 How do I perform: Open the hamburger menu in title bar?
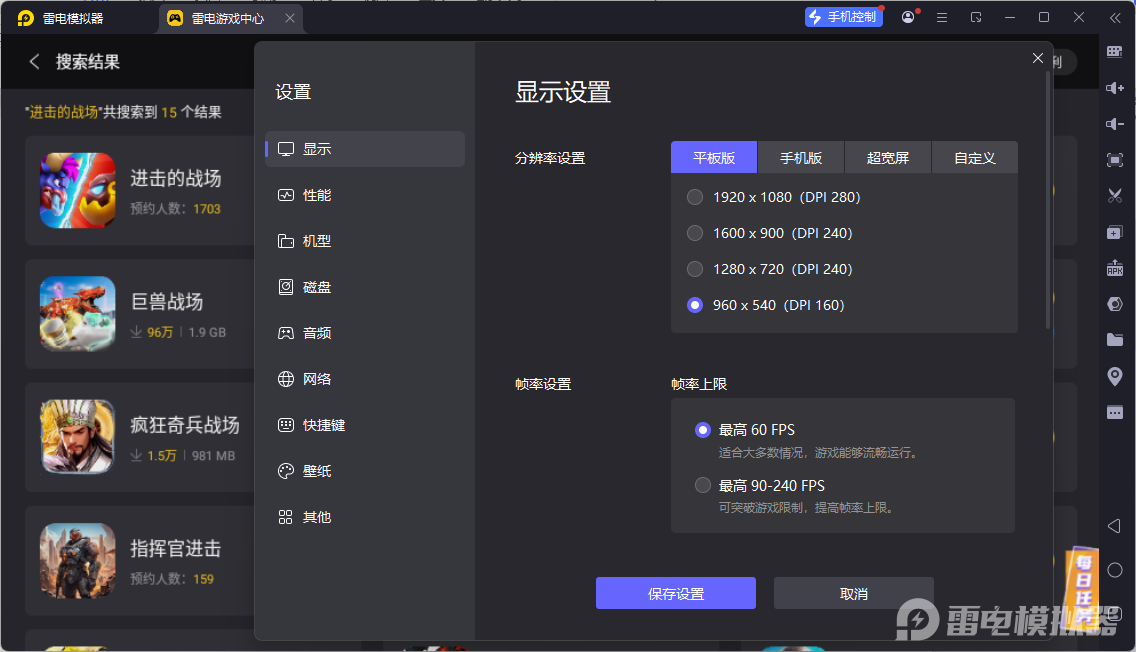(x=942, y=17)
